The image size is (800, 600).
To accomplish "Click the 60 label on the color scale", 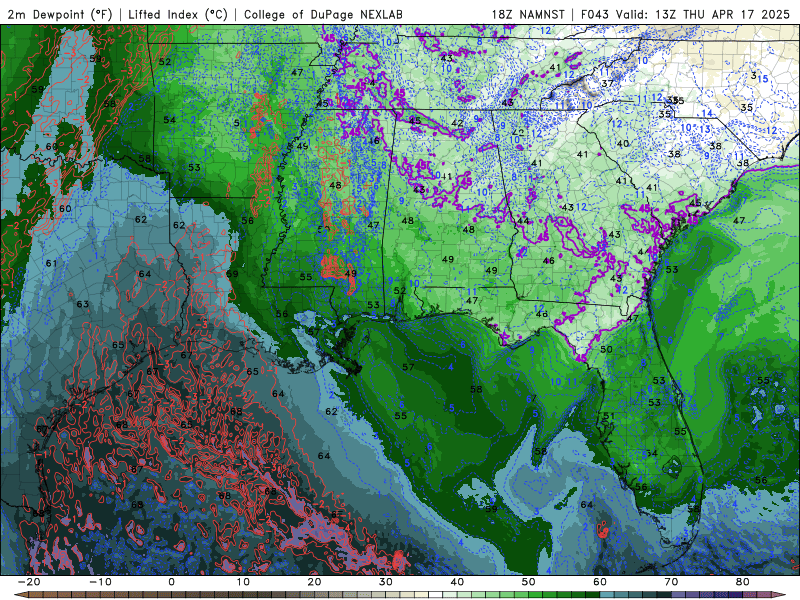I will tap(600, 582).
